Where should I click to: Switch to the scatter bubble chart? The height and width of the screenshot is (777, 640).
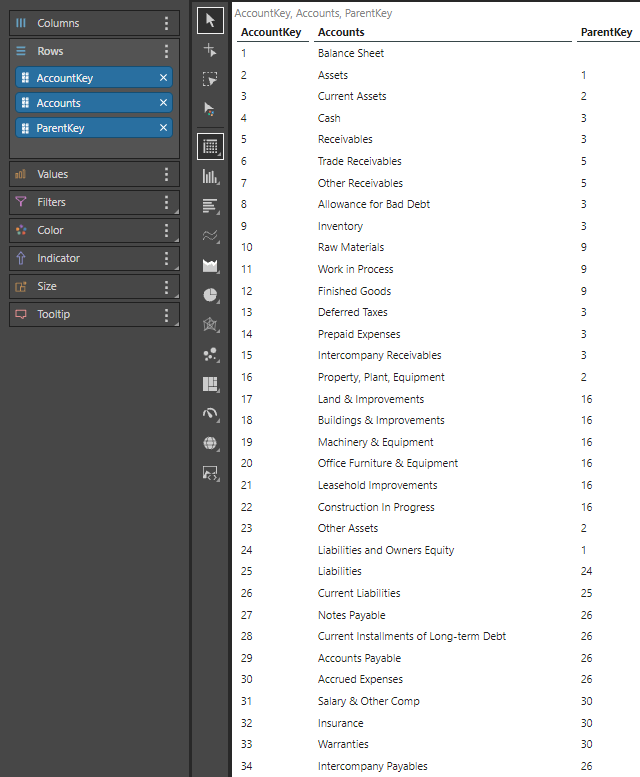210,354
